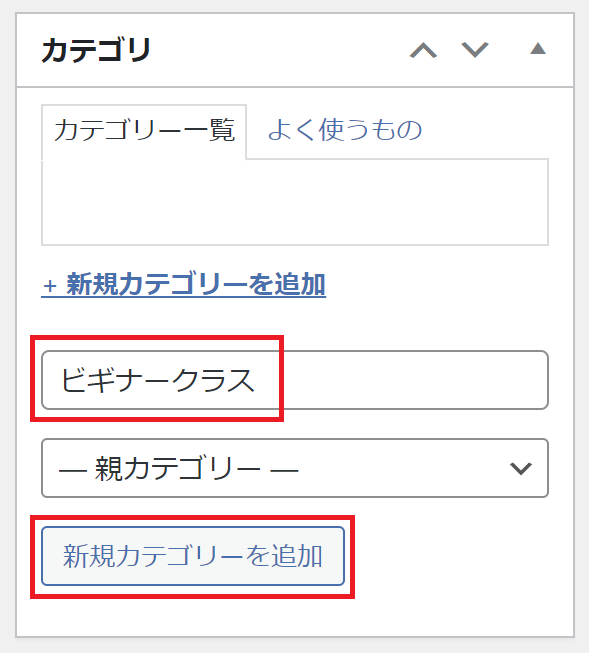Click the plus sign of the add-category link
This screenshot has width=589, height=653.
pos(50,287)
